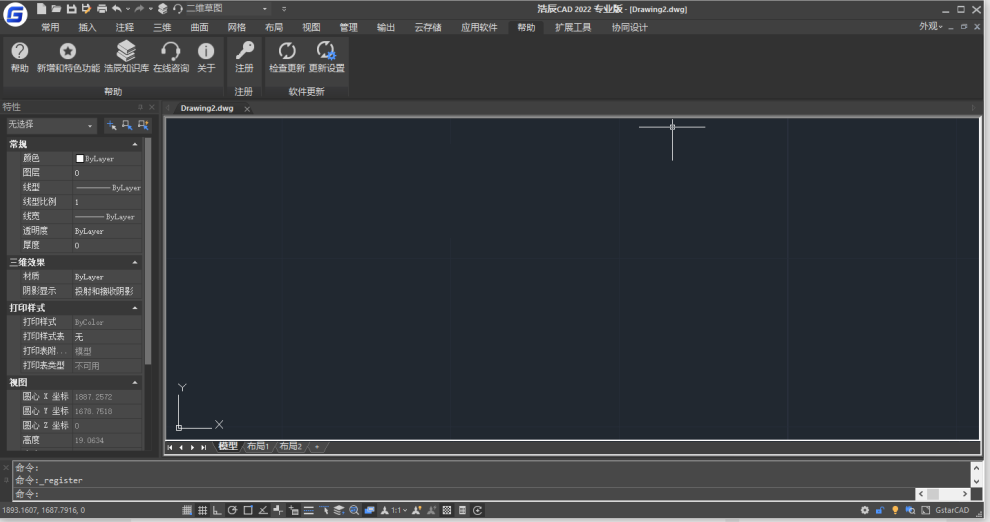Click the 线型比例 value field
Screen dimensions: 990x522
(107, 202)
